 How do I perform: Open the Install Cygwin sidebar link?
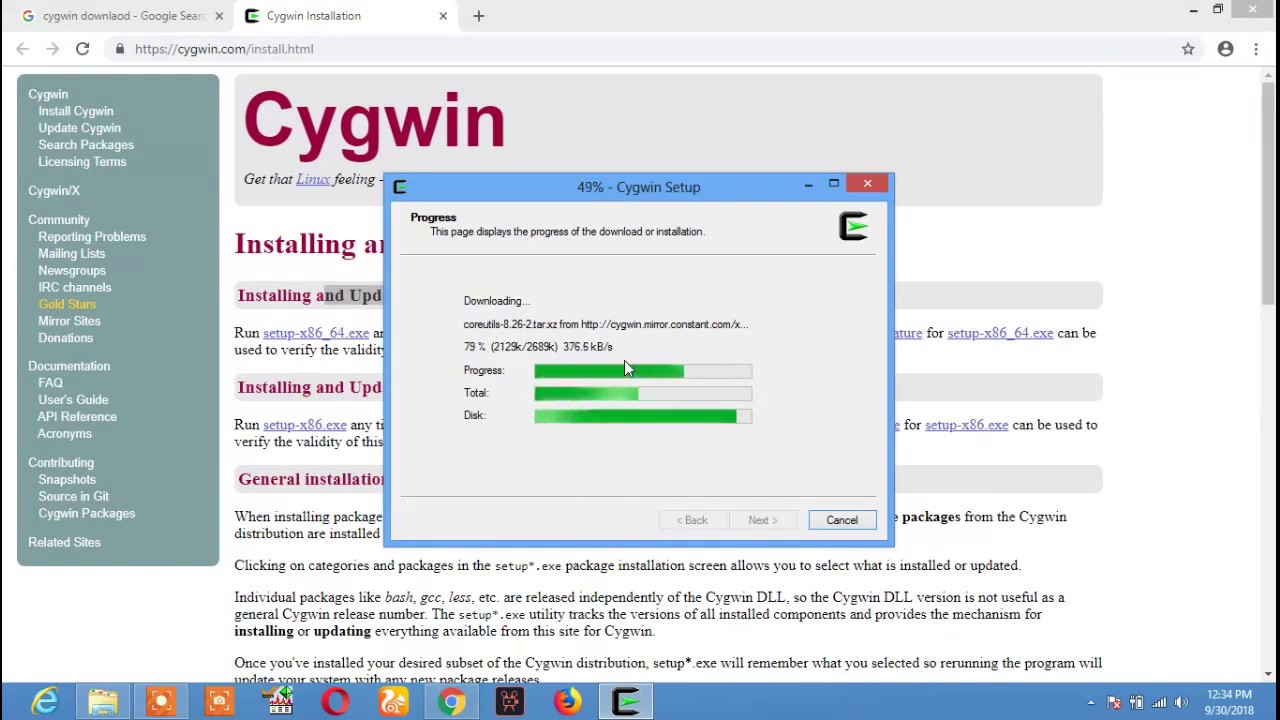point(76,111)
